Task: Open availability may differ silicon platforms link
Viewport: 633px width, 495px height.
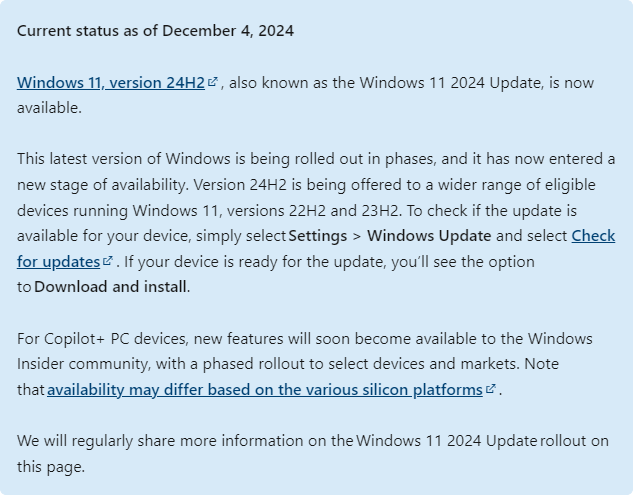Action: pos(264,390)
